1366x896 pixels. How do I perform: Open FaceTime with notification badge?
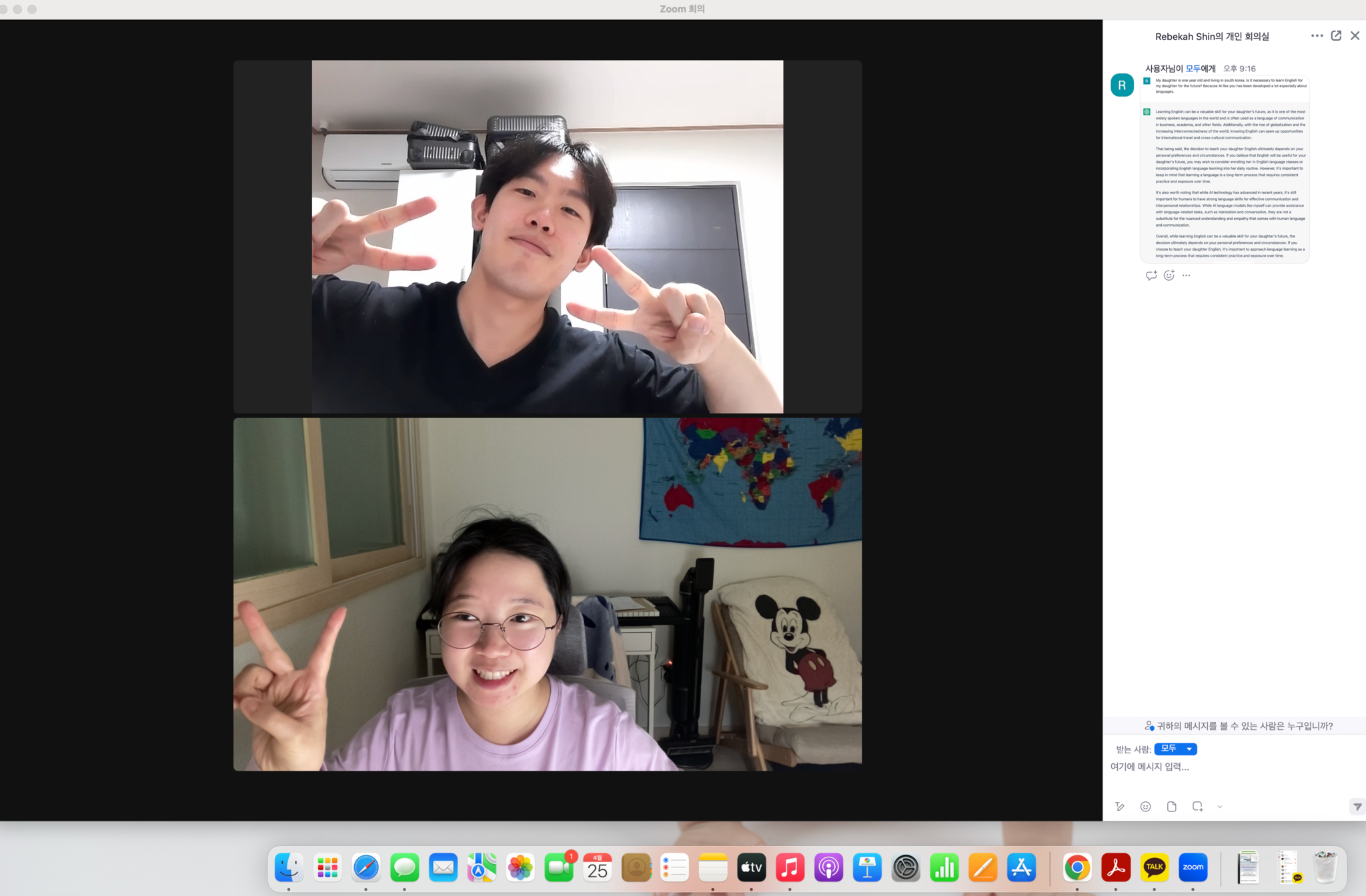(x=559, y=867)
